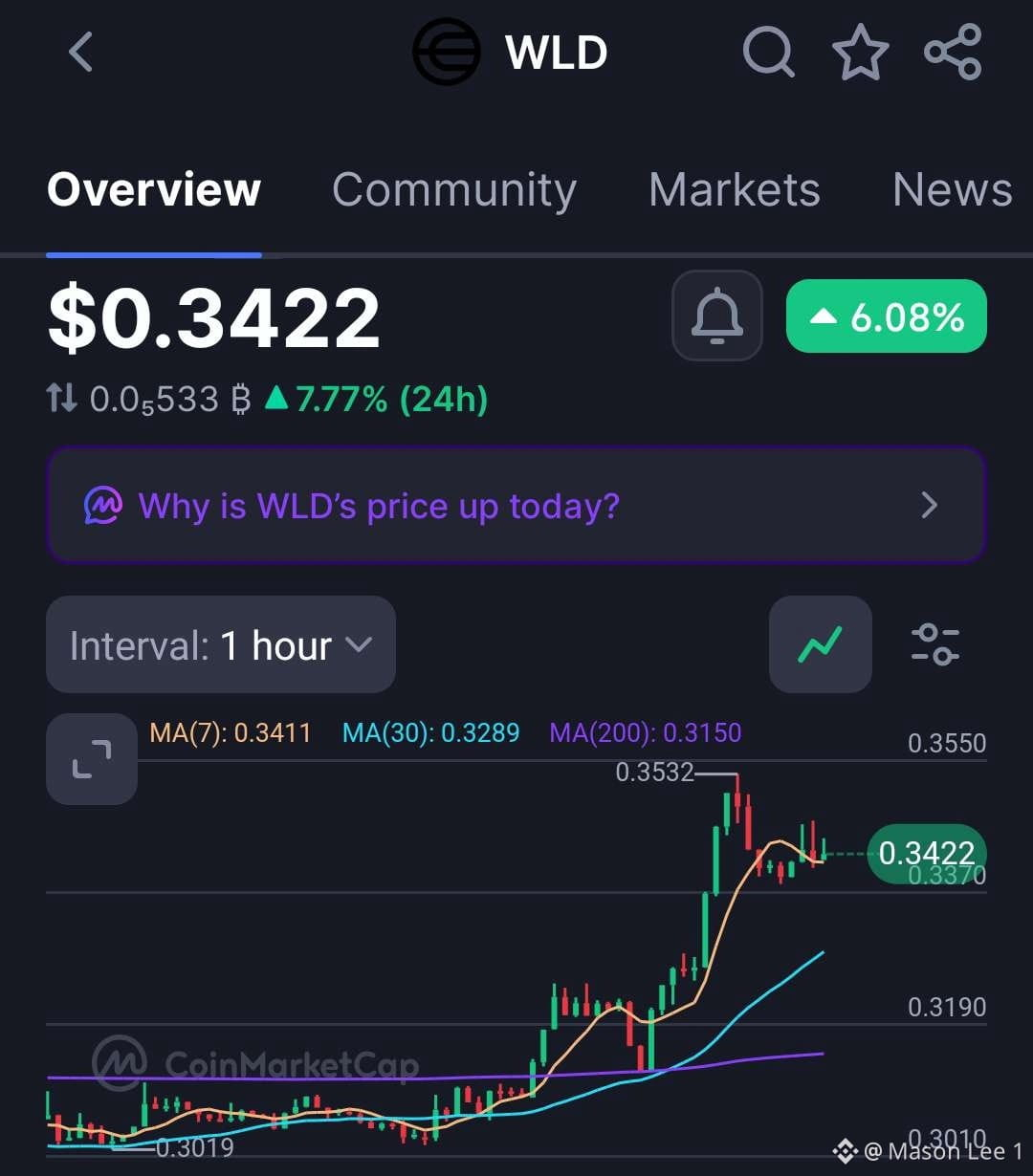Select the MA(200): 0.3150 label

(x=646, y=733)
